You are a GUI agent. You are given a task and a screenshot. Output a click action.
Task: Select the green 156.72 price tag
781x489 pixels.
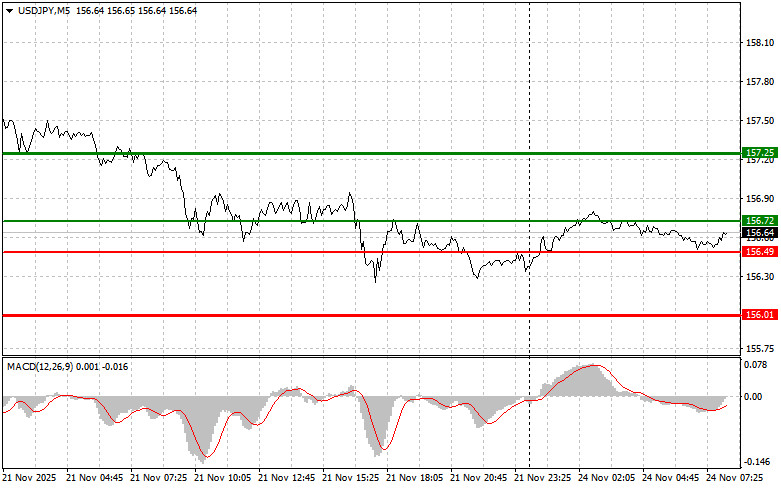click(760, 220)
